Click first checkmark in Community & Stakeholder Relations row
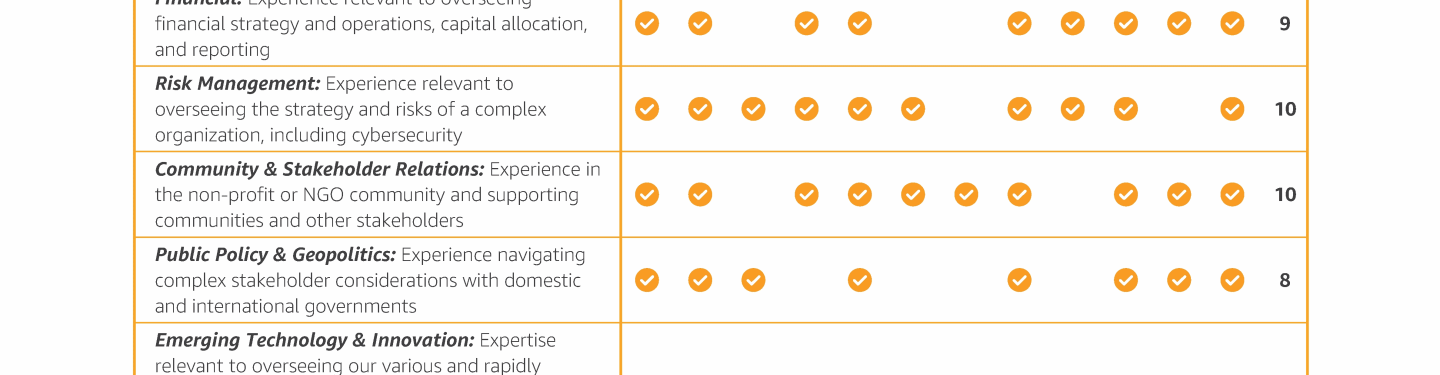 [647, 194]
